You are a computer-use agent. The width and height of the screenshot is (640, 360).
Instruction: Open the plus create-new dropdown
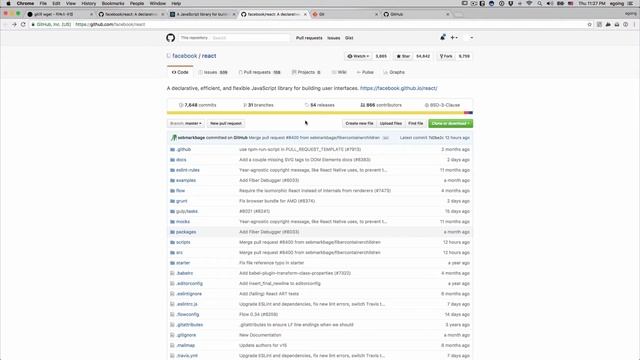coord(454,38)
